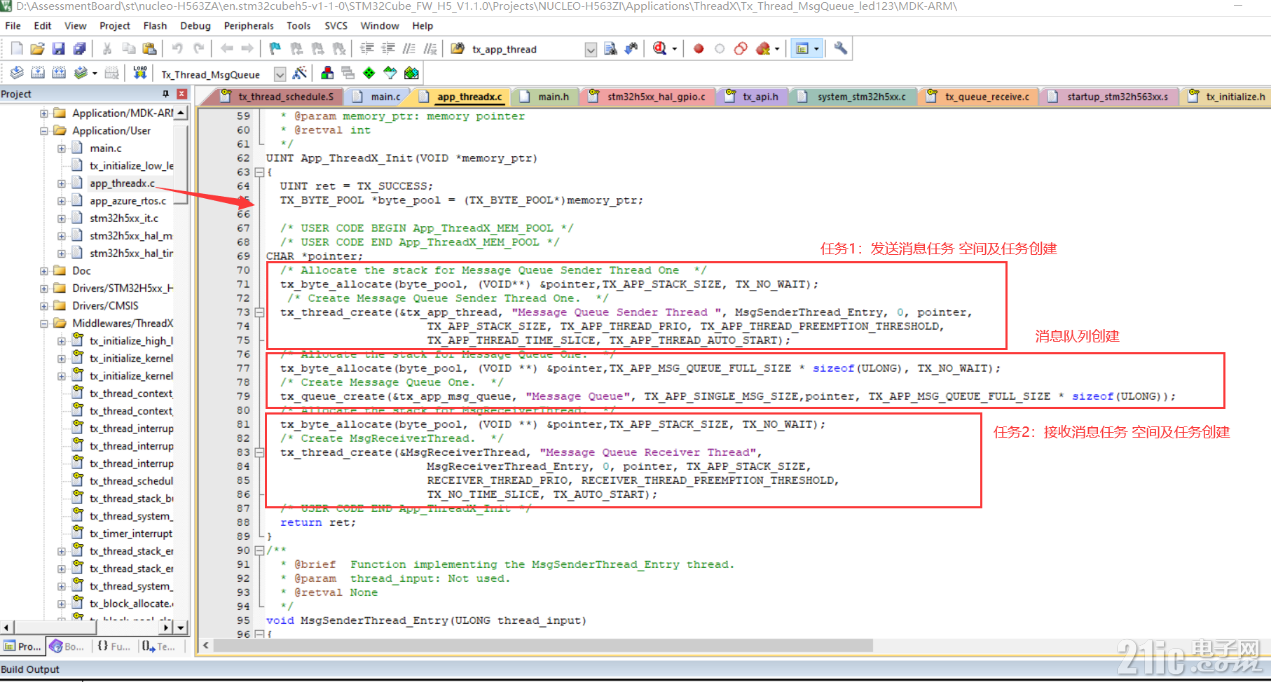The height and width of the screenshot is (682, 1271).
Task: Undo the last edit
Action: [177, 48]
